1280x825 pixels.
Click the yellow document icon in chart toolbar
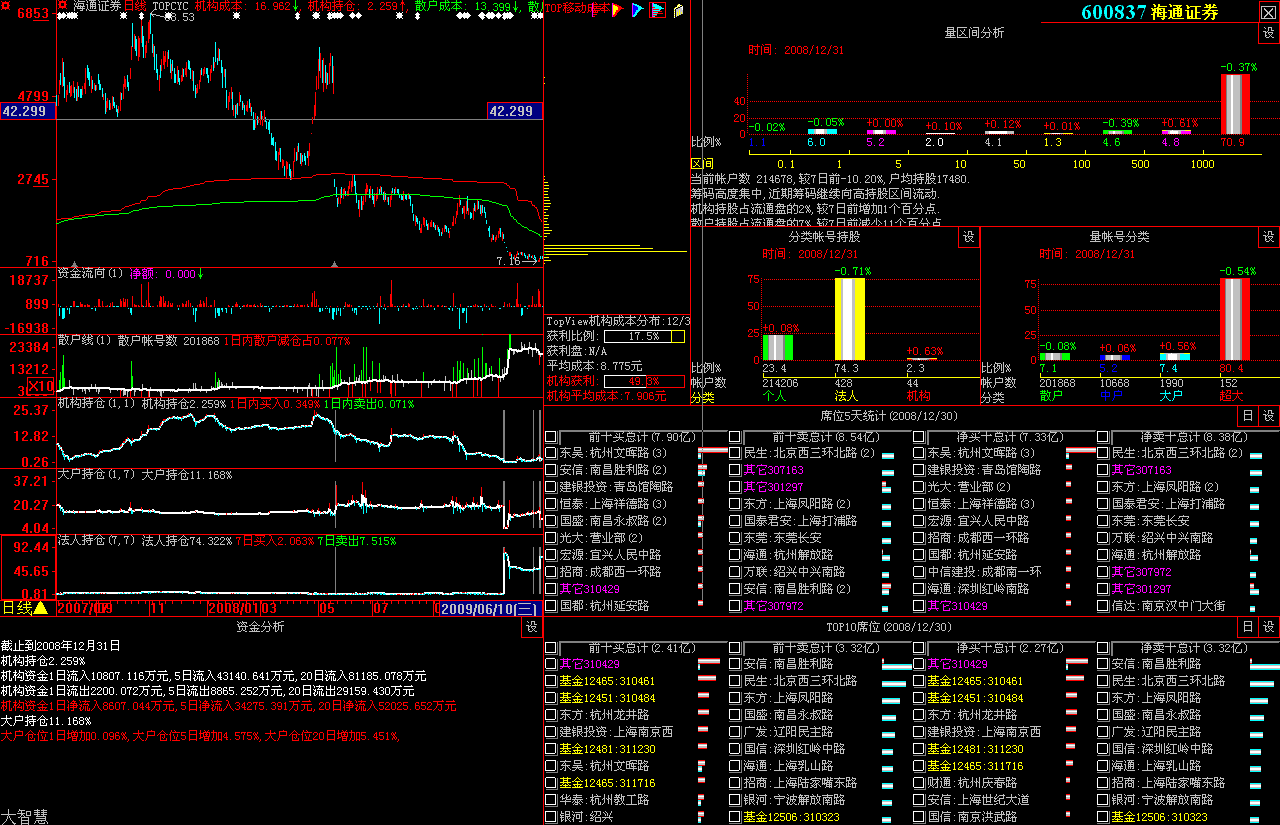click(679, 10)
